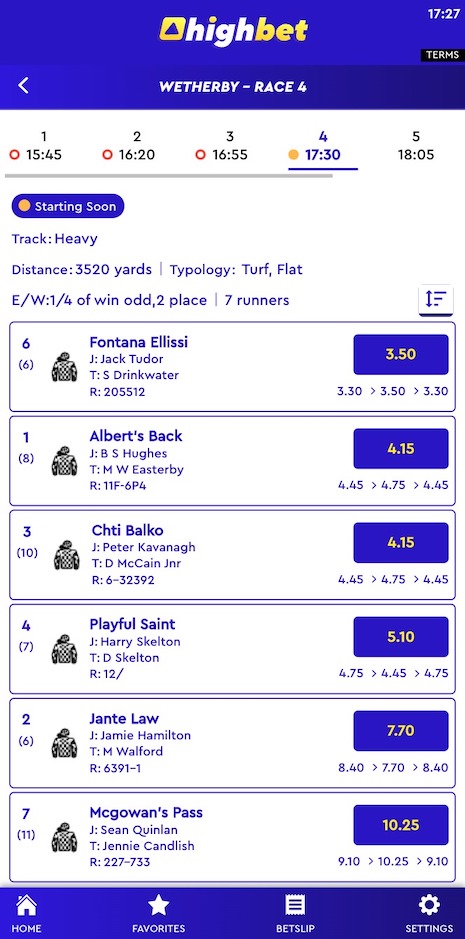Select Playful Saint odds 5.10
This screenshot has height=939, width=465.
click(x=401, y=637)
